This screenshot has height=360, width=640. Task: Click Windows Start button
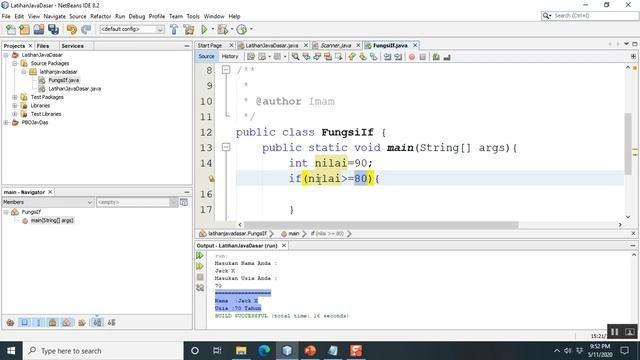pyautogui.click(x=11, y=351)
